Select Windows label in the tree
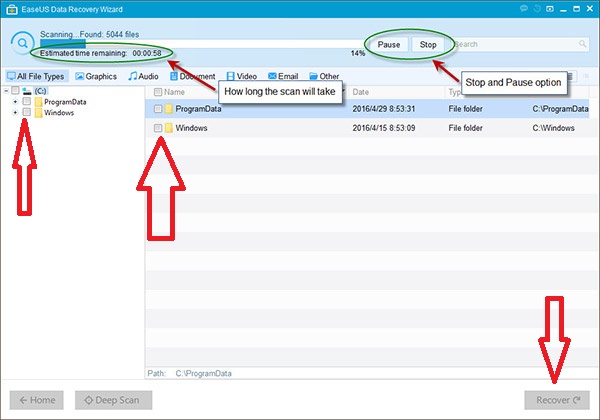The width and height of the screenshot is (600, 420). [59, 112]
